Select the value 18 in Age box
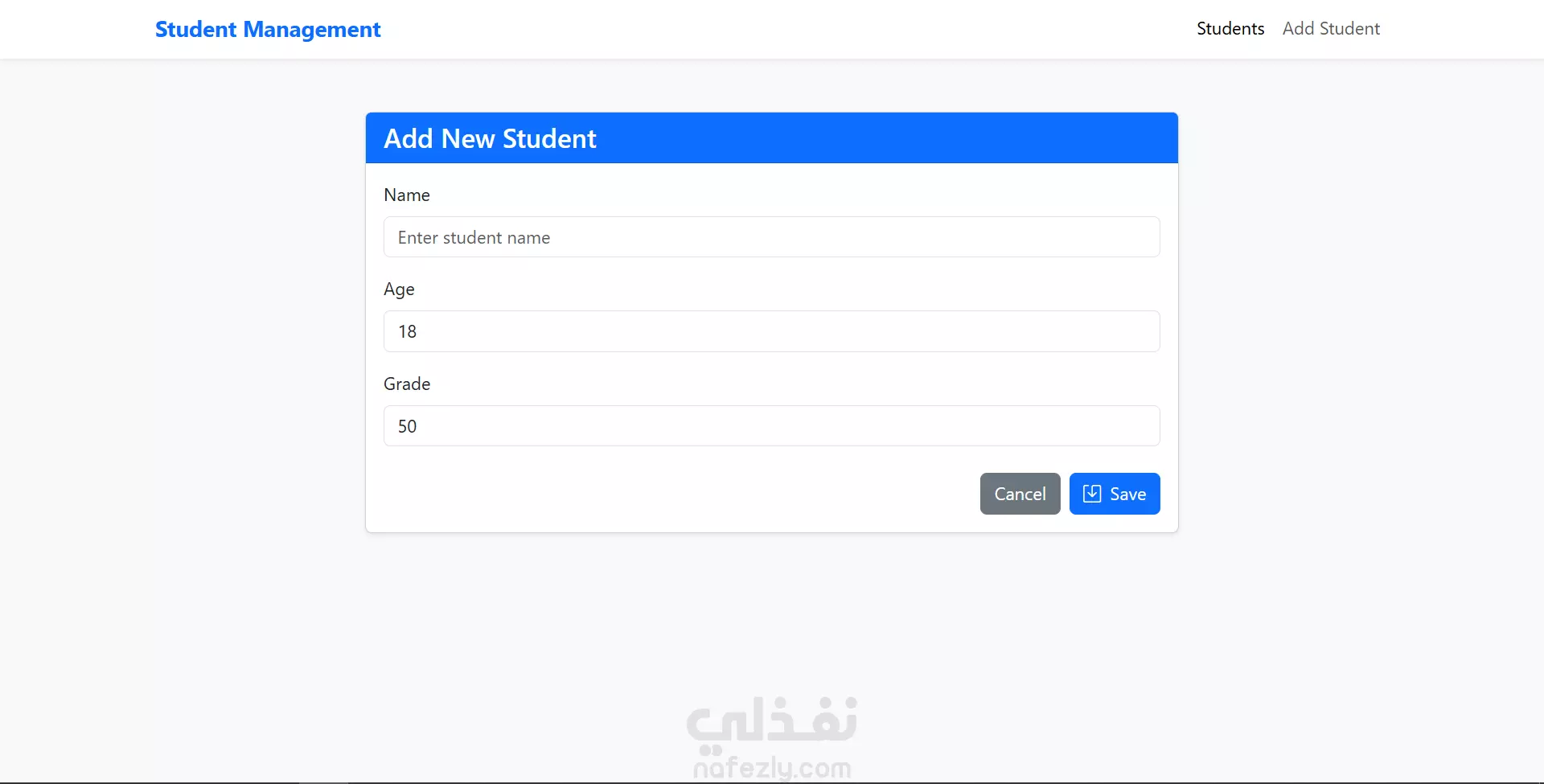This screenshot has width=1544, height=784. coord(407,332)
